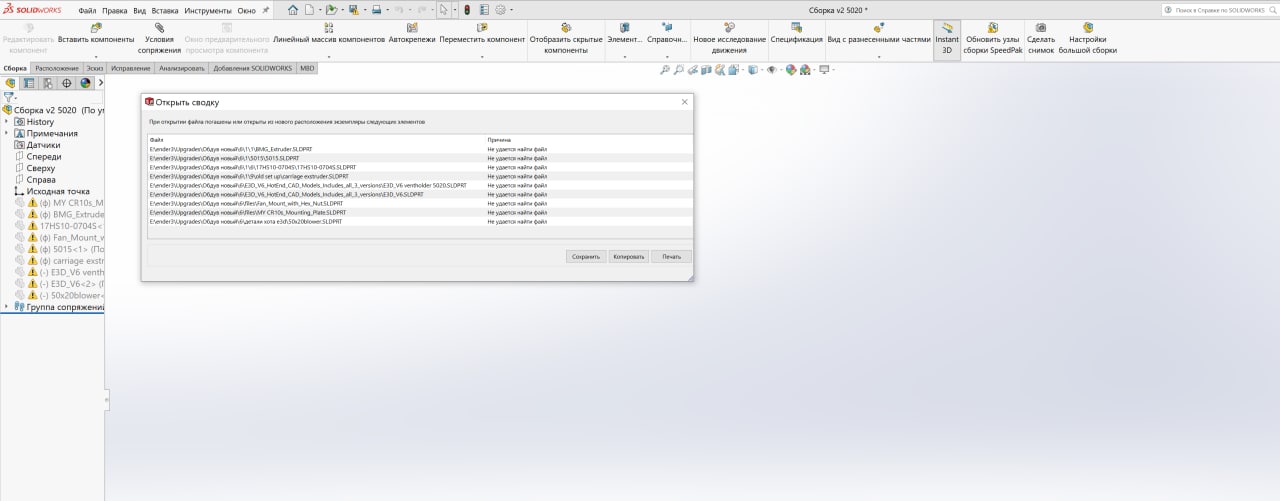Image resolution: width=1280 pixels, height=501 pixels.
Task: Open the dropdown under Вставить компоненты
Action: 96,57
